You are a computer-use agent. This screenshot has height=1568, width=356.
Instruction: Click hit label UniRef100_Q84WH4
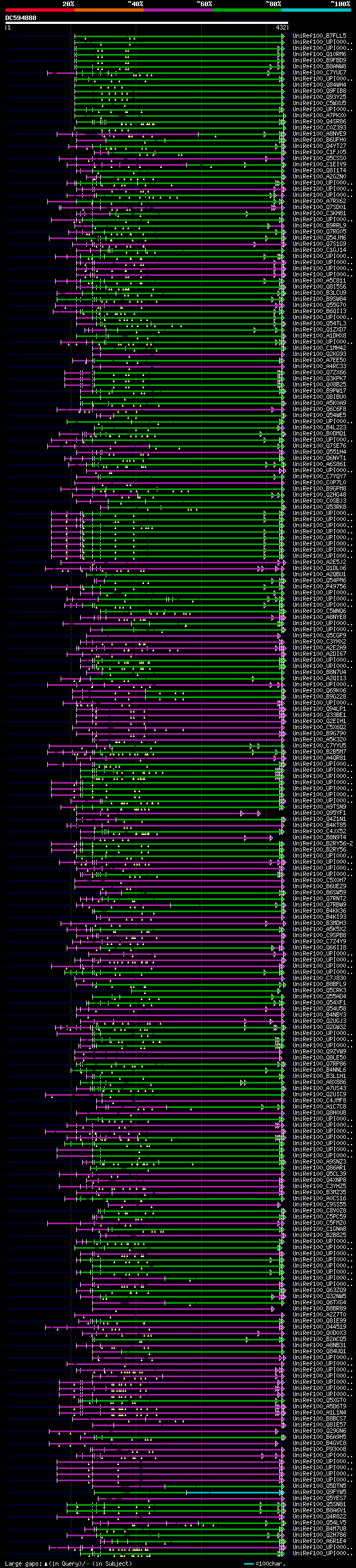point(319,85)
